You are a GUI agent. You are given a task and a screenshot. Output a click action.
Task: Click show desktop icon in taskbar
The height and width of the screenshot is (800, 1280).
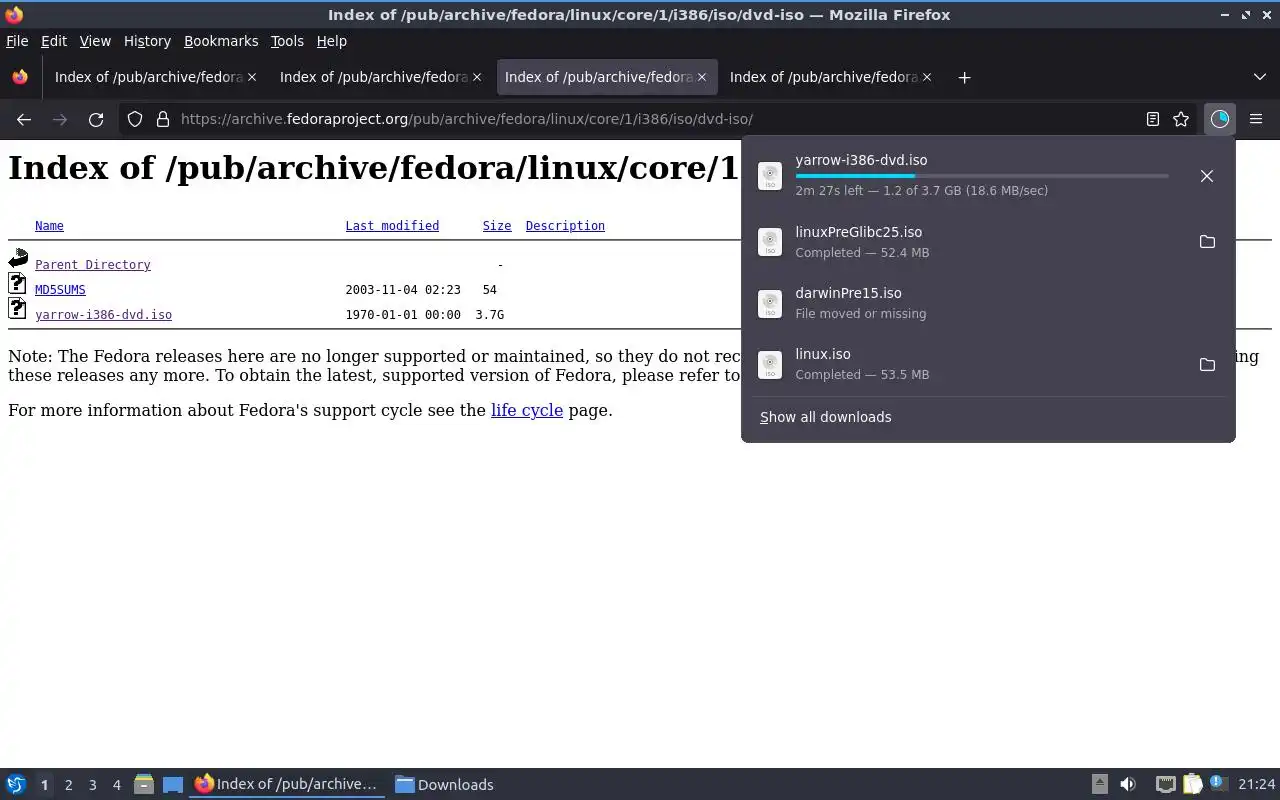(173, 785)
